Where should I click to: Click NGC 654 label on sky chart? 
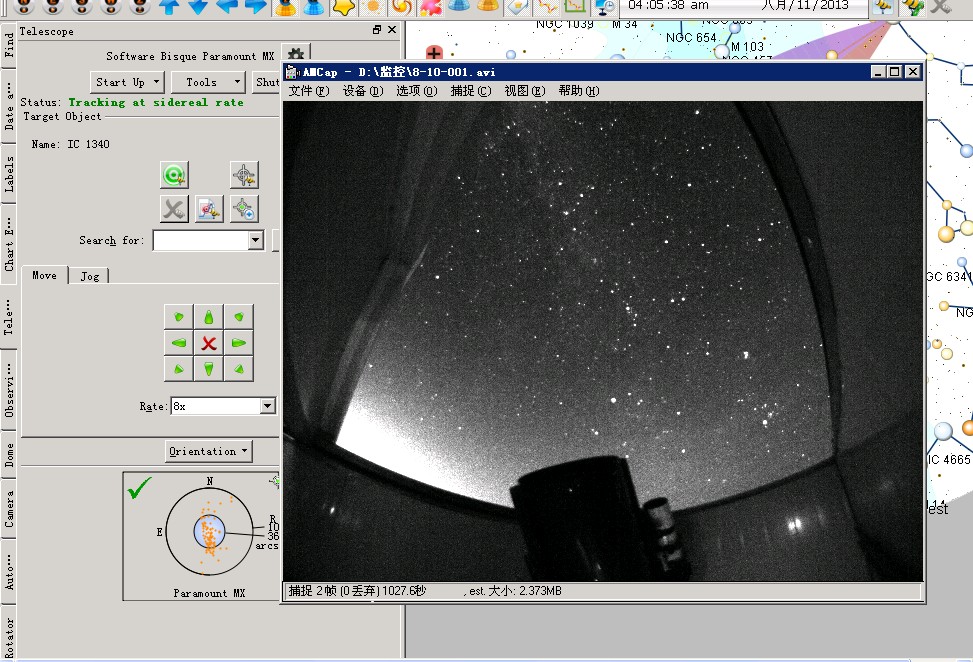(691, 38)
